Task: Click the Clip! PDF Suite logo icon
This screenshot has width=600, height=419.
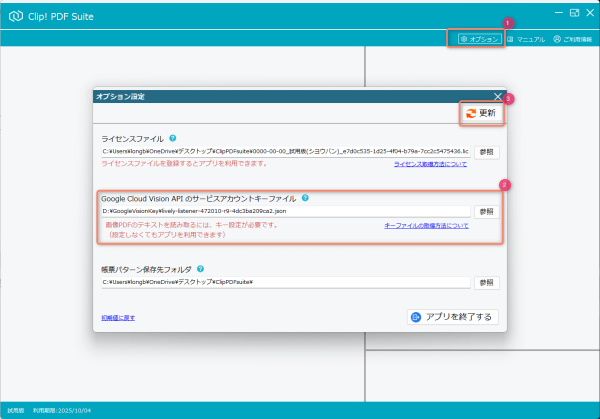Action: click(15, 14)
